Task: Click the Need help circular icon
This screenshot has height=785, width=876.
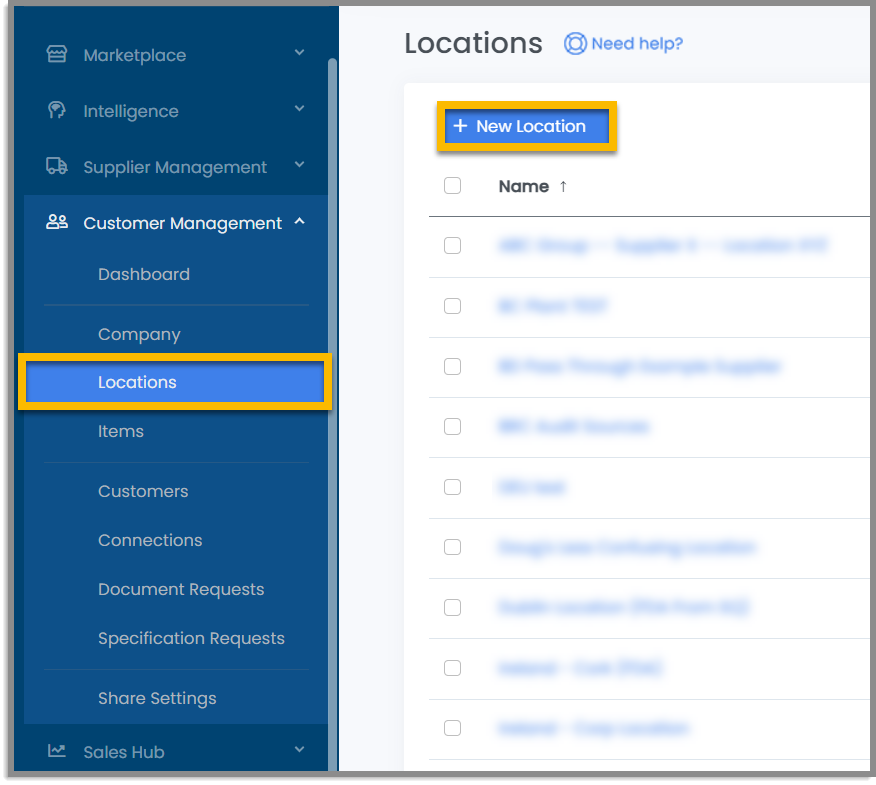Action: click(575, 44)
